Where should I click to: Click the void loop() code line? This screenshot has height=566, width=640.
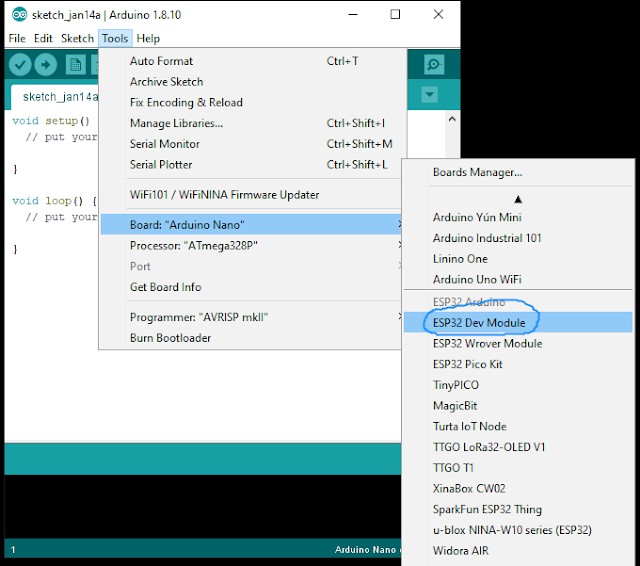54,201
